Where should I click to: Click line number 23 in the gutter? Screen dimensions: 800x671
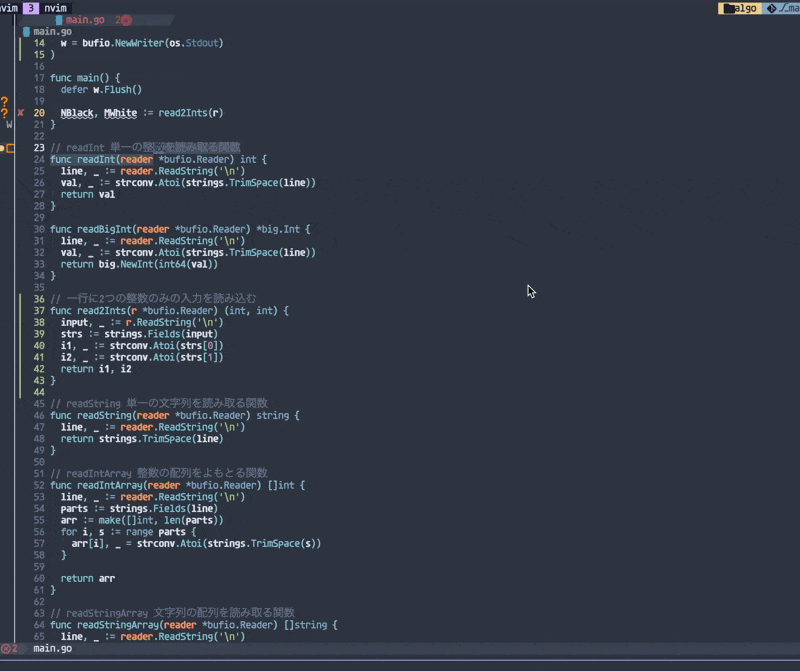pyautogui.click(x=39, y=148)
